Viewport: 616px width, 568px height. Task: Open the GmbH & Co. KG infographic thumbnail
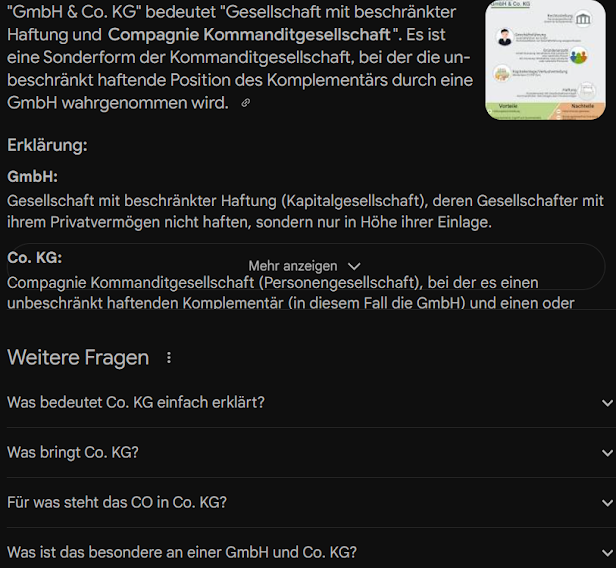click(x=545, y=60)
